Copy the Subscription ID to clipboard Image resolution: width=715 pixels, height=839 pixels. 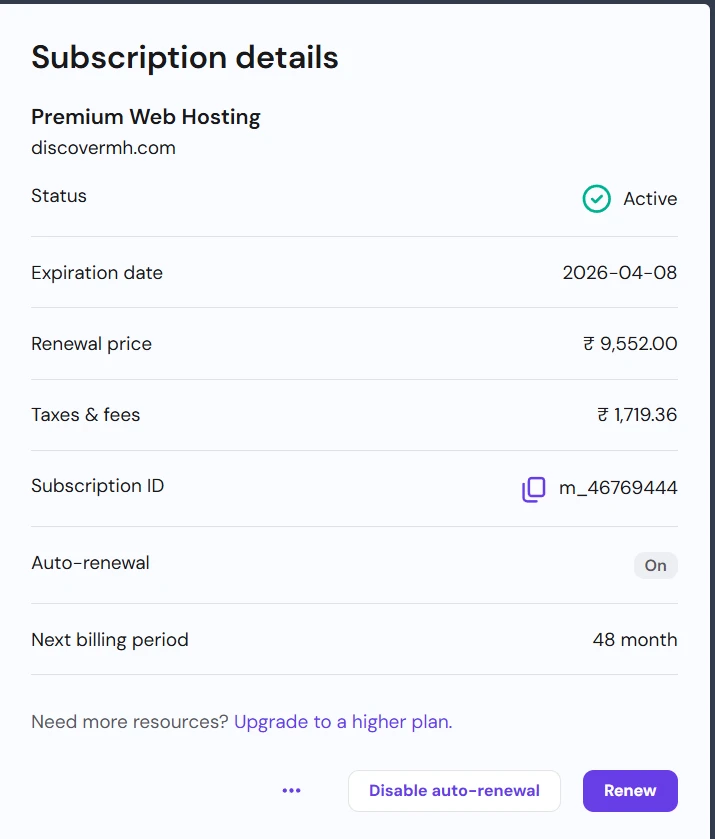coord(533,490)
